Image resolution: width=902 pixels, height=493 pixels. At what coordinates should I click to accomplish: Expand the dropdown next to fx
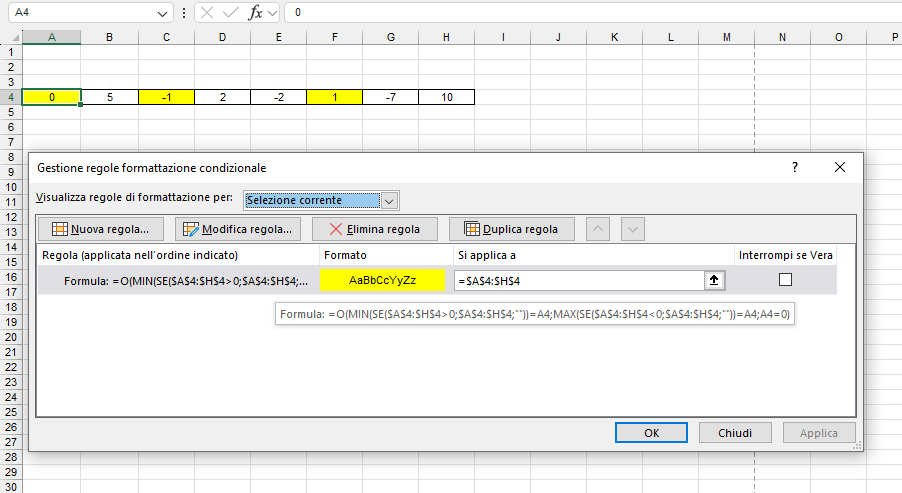point(273,13)
